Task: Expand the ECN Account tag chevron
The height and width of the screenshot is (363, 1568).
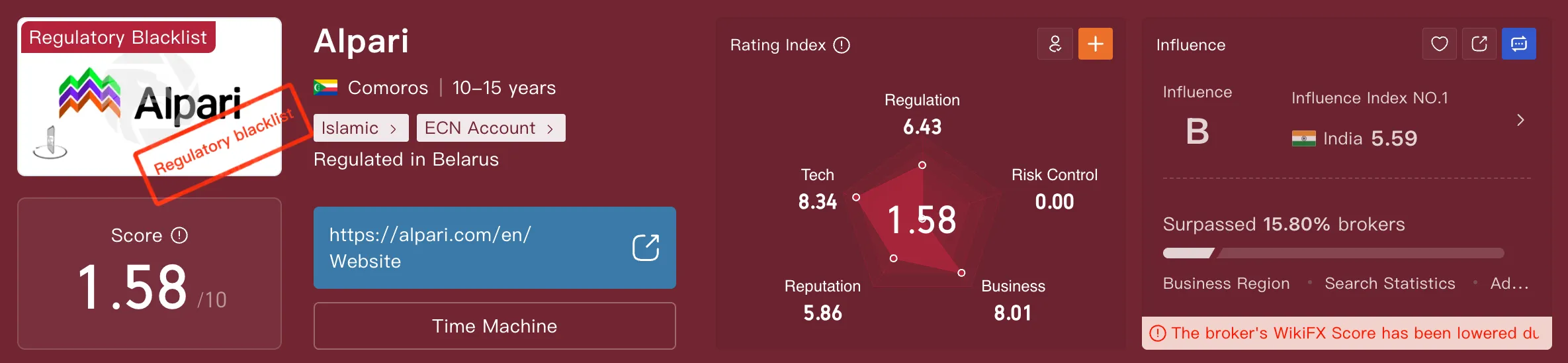Action: (550, 129)
